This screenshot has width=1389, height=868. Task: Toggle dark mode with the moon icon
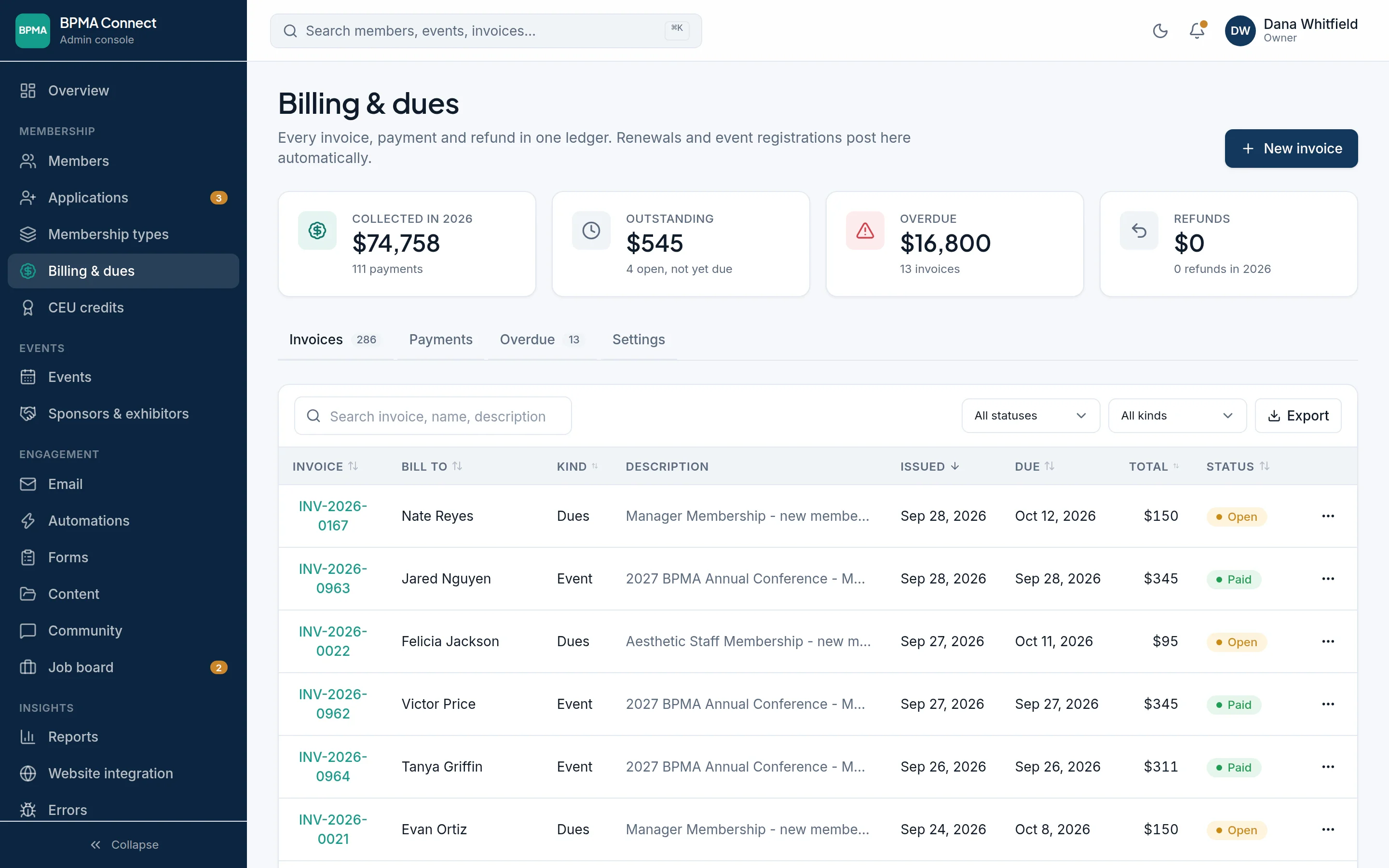click(x=1160, y=30)
